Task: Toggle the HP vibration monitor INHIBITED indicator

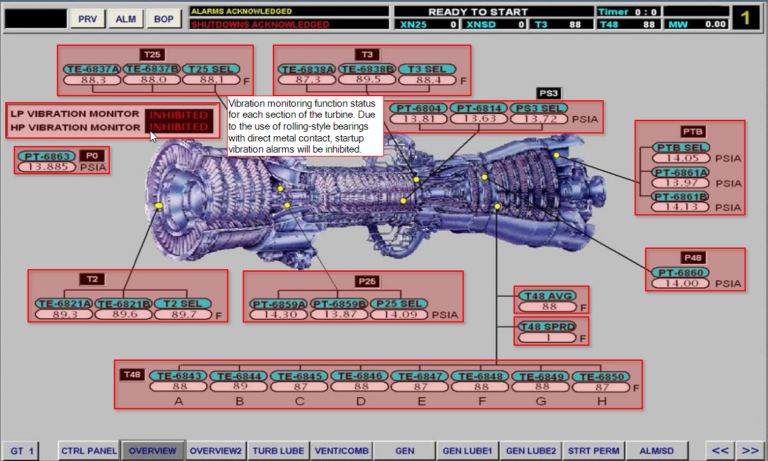Action: pos(177,127)
